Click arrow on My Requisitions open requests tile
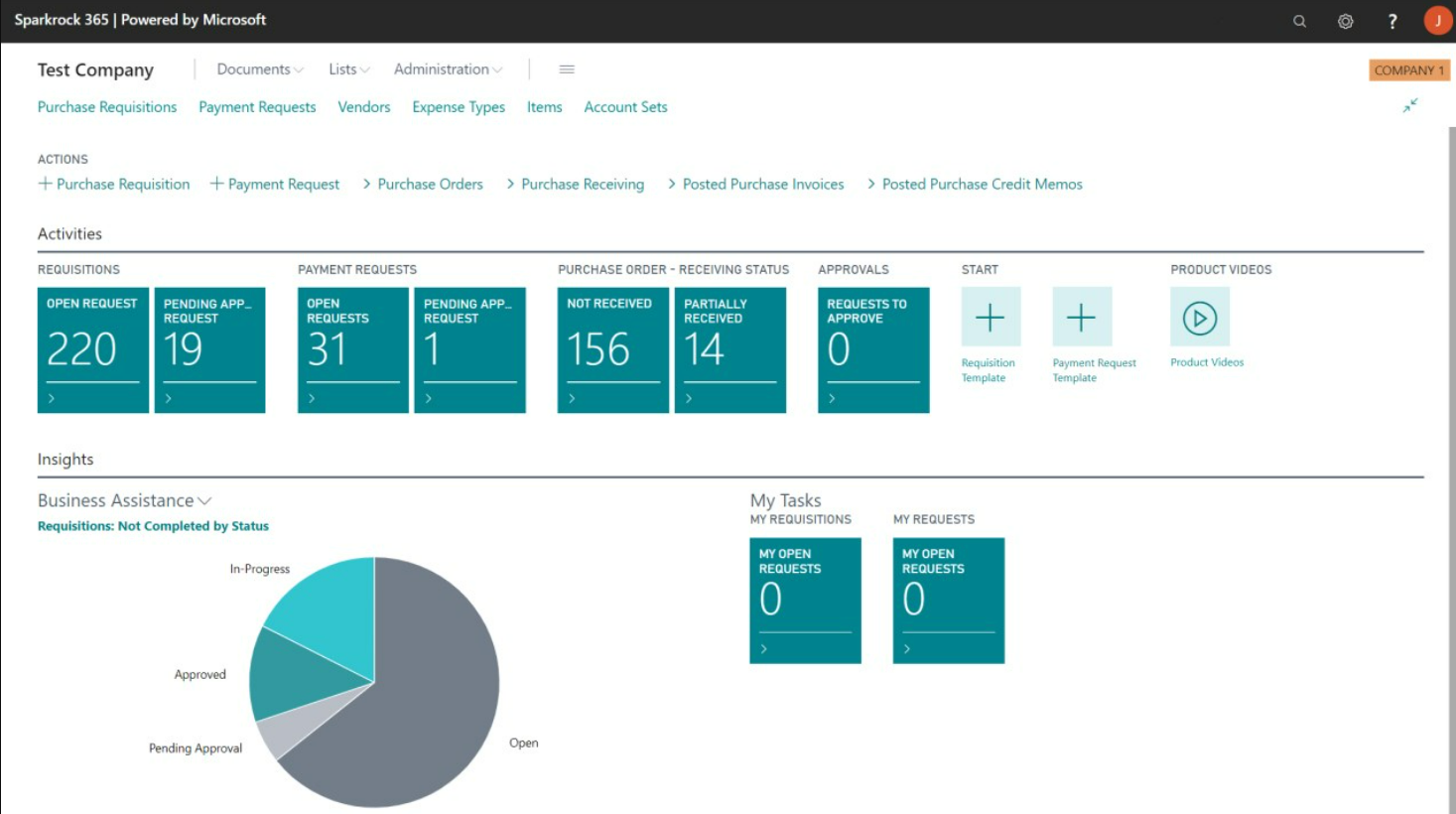The height and width of the screenshot is (814, 1456). (763, 648)
